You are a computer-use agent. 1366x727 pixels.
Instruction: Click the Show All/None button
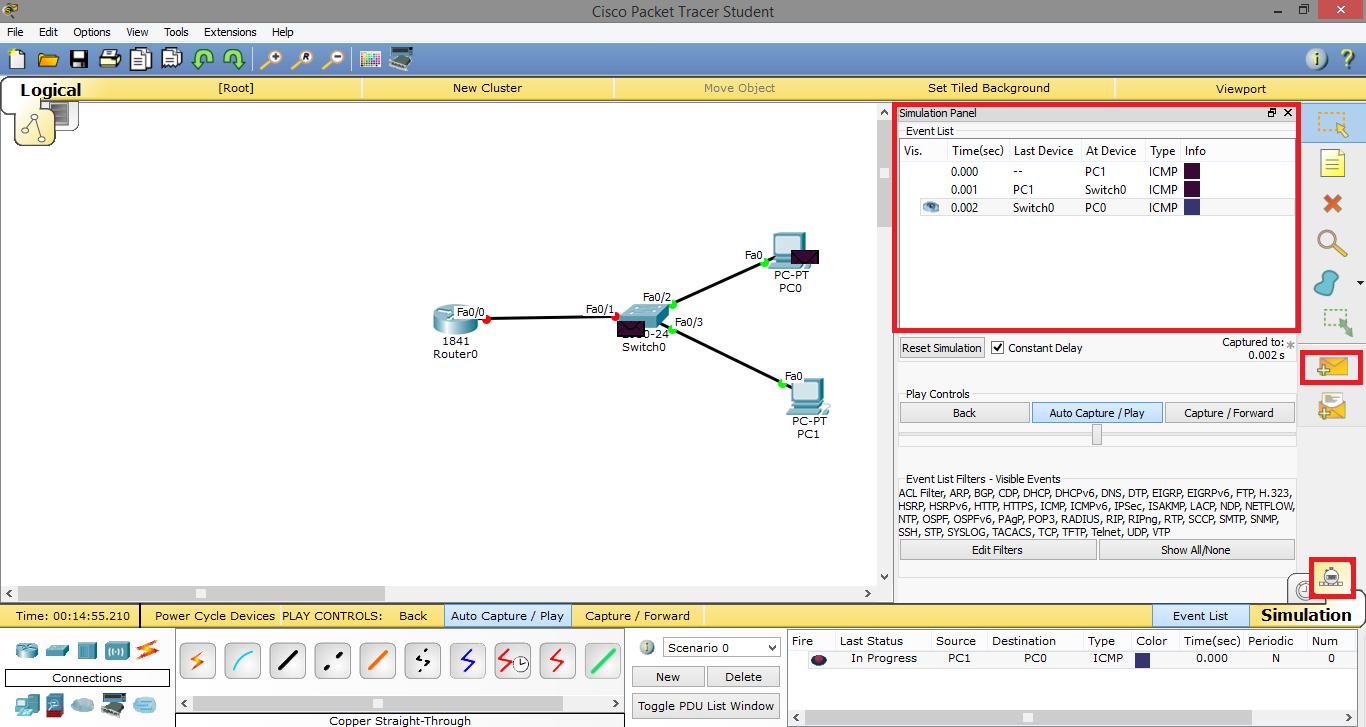coord(1196,550)
